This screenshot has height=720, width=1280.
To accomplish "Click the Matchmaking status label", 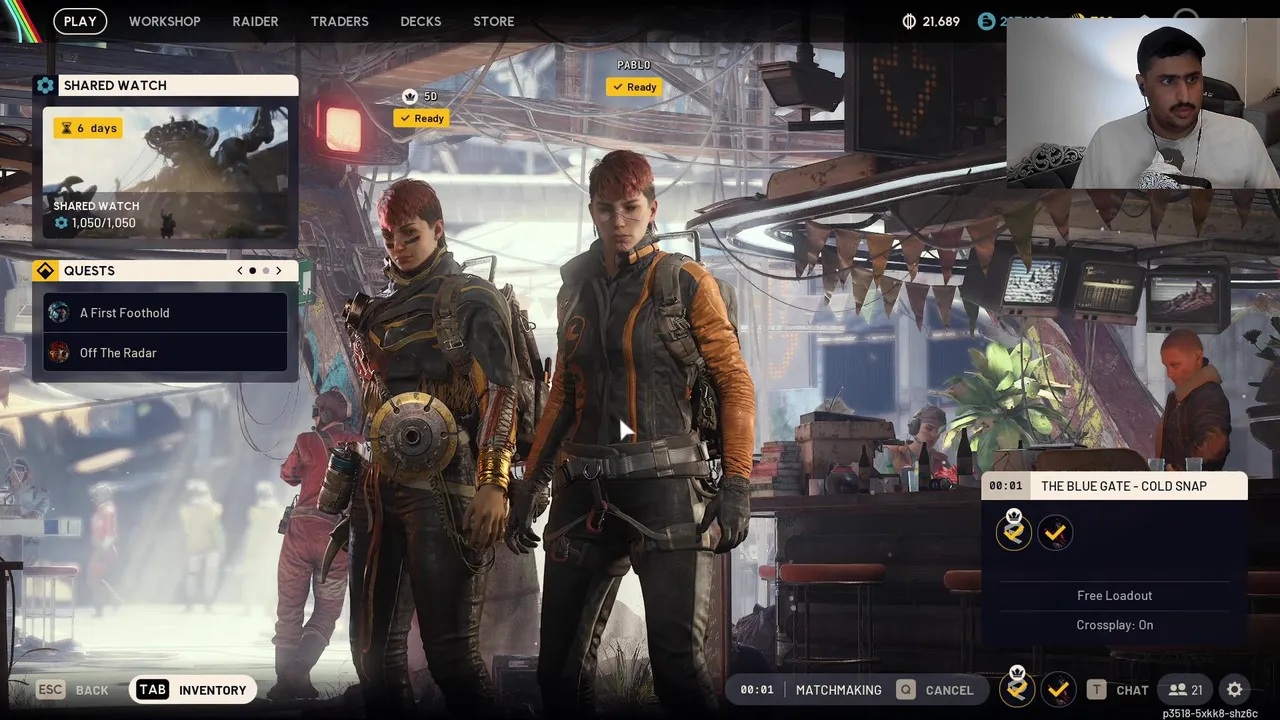I will point(838,690).
